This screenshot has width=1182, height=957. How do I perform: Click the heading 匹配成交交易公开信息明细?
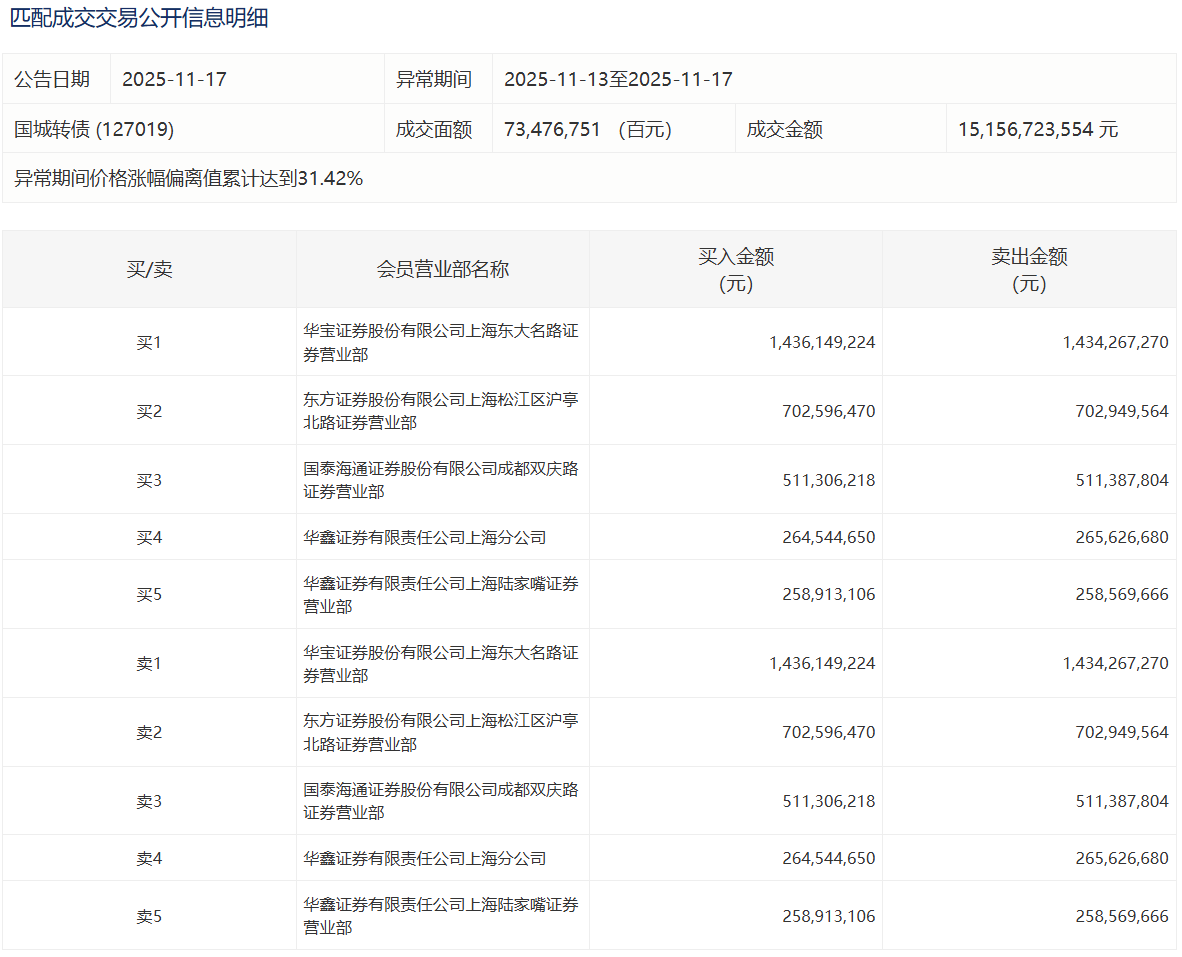pos(139,18)
